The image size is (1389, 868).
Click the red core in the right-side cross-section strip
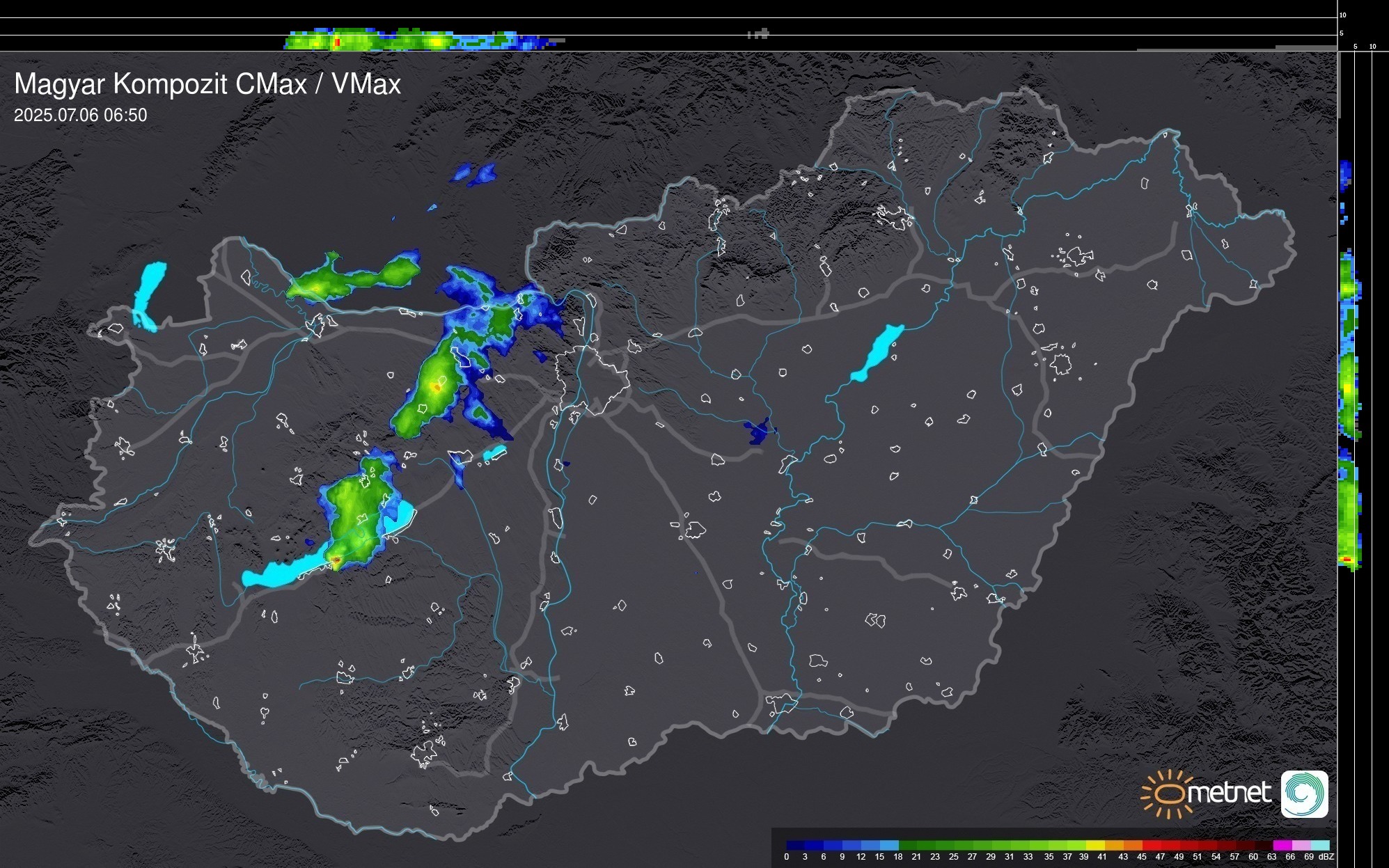click(x=1347, y=560)
